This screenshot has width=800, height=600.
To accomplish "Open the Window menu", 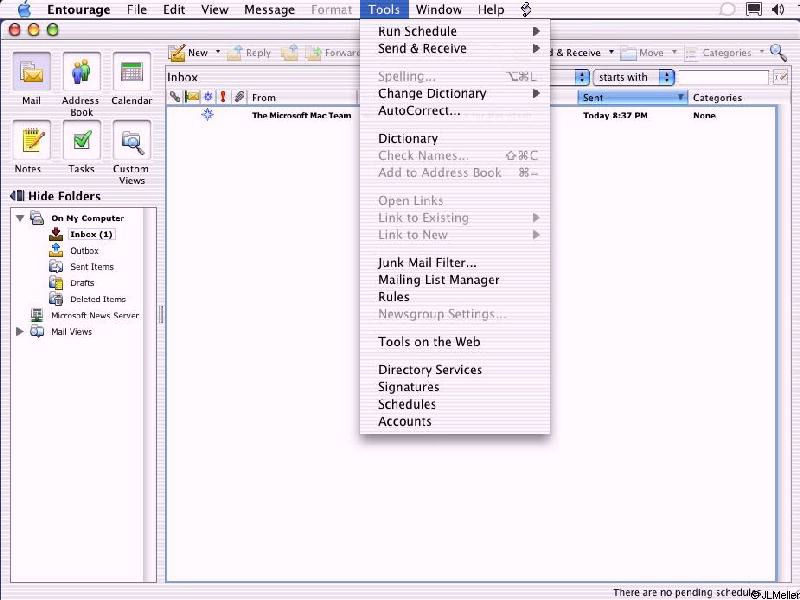I will pyautogui.click(x=439, y=10).
